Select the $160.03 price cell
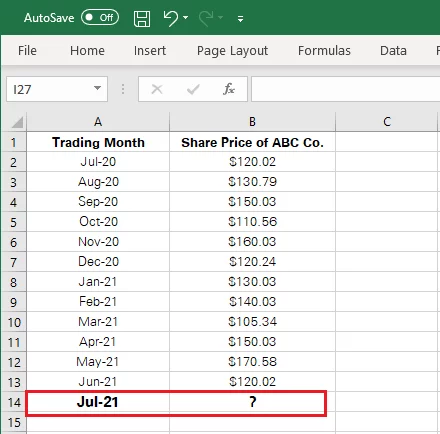 [252, 242]
